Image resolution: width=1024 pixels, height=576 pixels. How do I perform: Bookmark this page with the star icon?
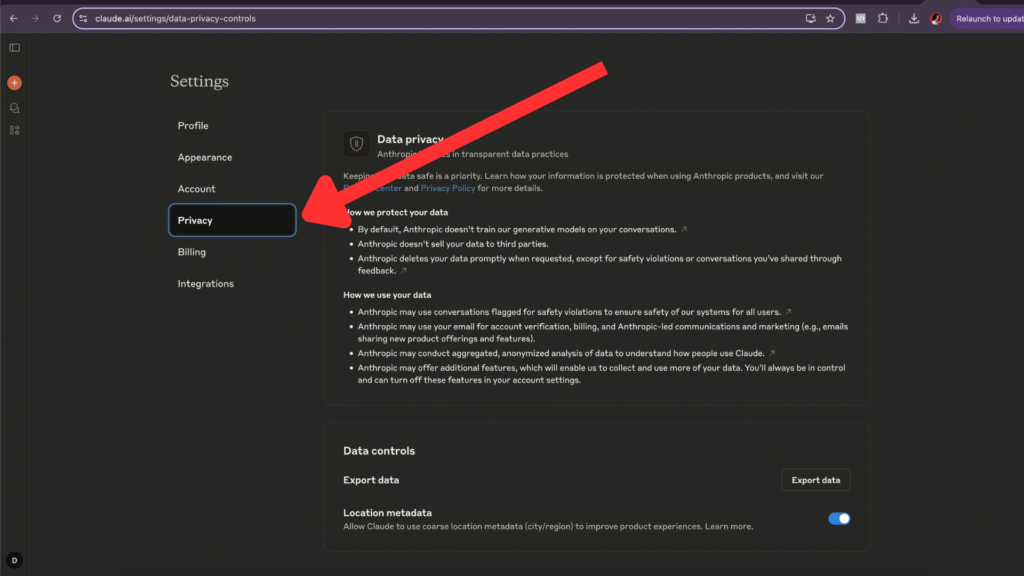coord(830,18)
